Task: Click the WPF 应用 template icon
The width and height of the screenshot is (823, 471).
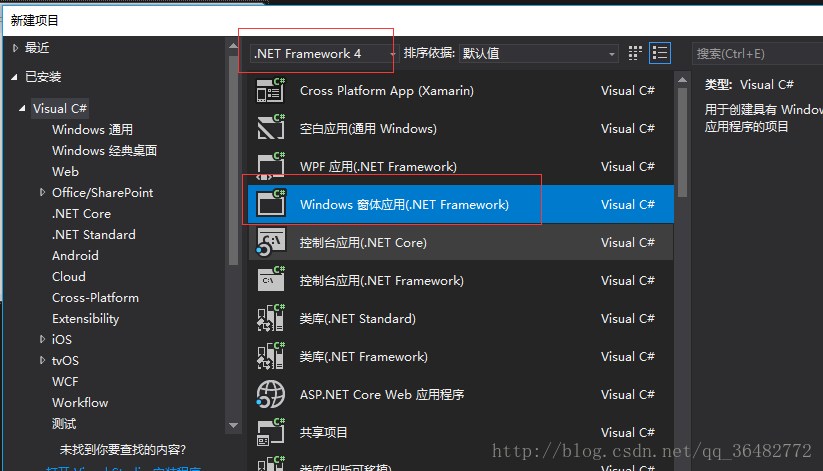Action: point(271,166)
